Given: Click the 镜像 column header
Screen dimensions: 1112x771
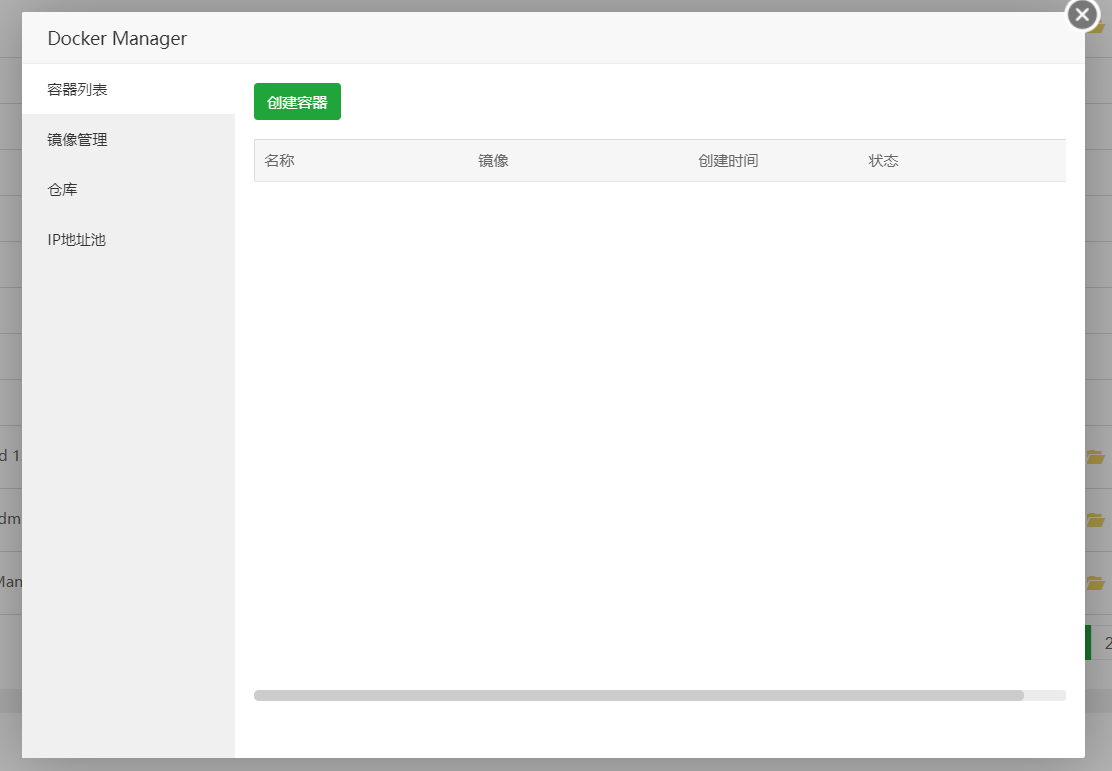Looking at the screenshot, I should (494, 160).
